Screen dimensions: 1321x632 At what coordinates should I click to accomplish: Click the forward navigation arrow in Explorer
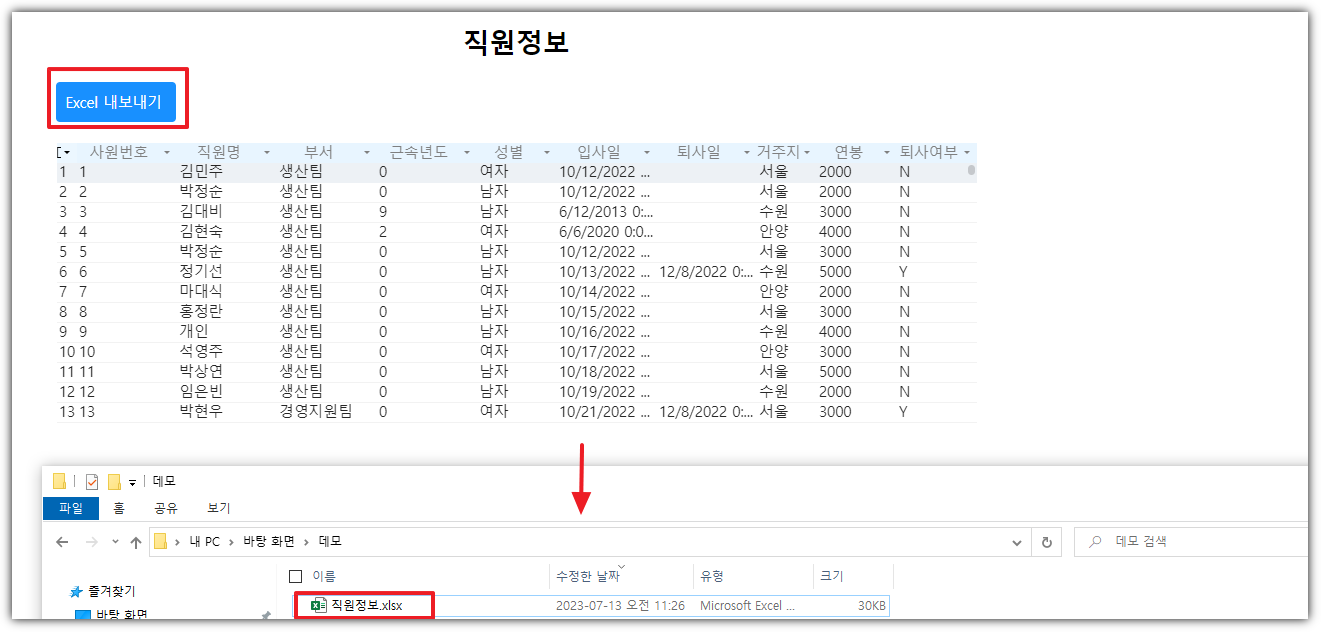point(91,542)
